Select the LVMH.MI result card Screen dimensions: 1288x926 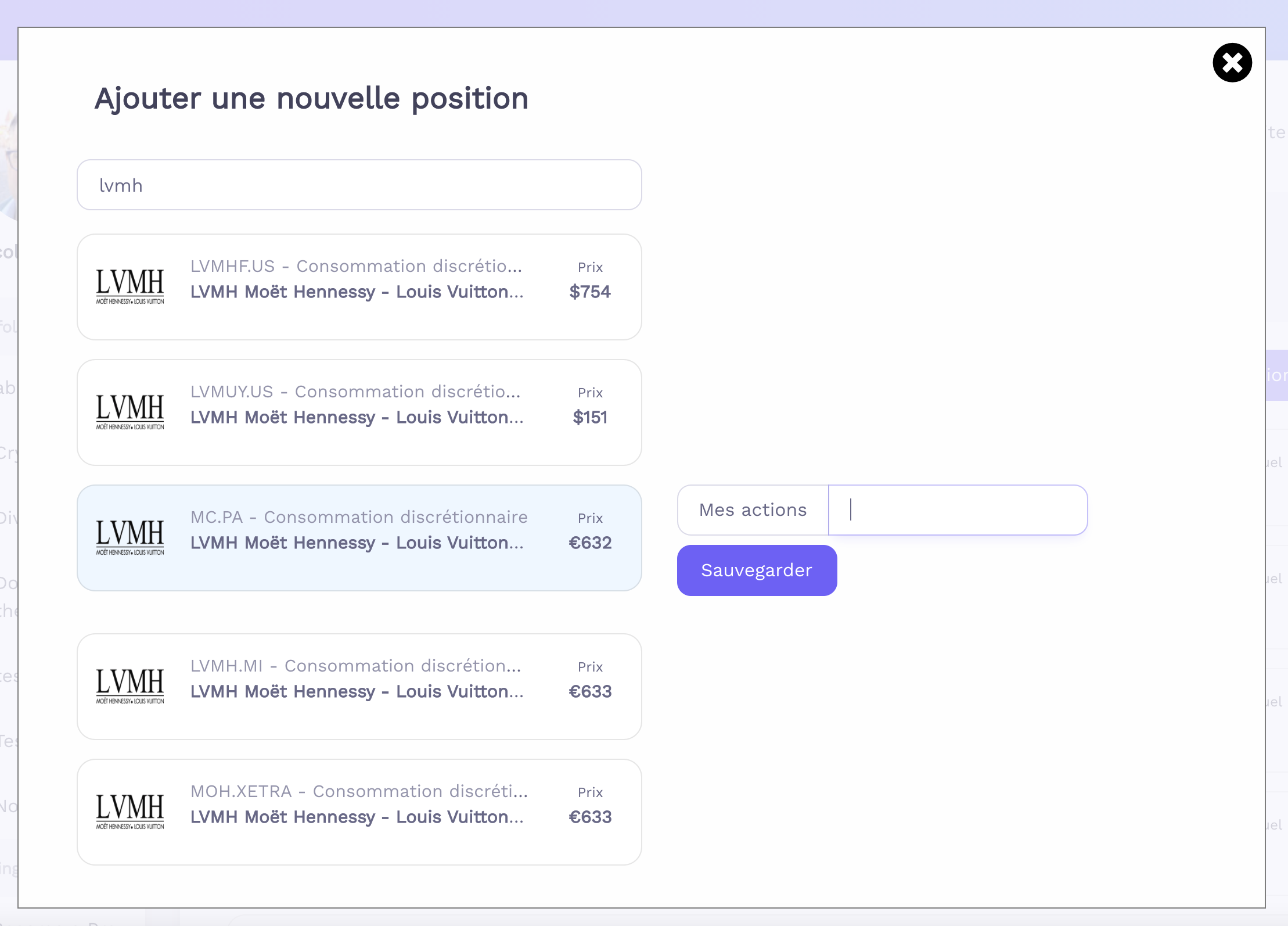(359, 687)
